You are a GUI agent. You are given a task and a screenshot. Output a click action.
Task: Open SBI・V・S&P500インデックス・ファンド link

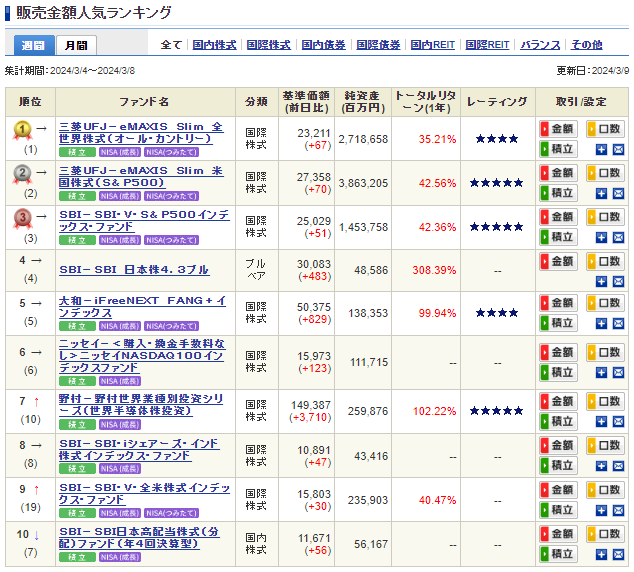[x=144, y=221]
